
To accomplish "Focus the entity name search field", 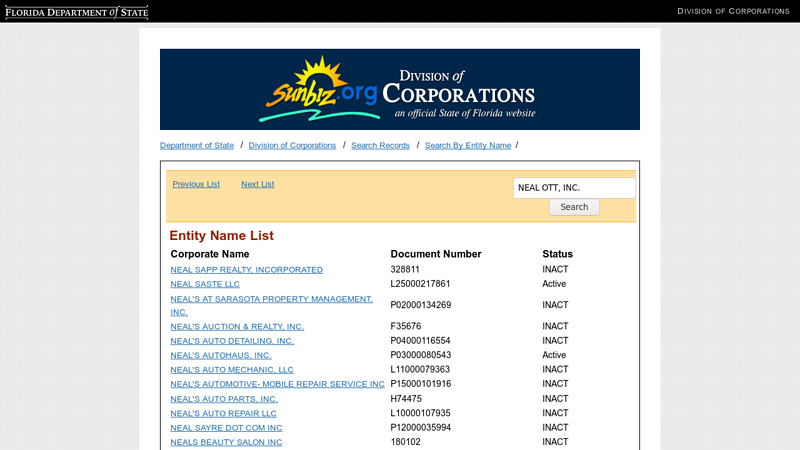I will click(x=574, y=188).
